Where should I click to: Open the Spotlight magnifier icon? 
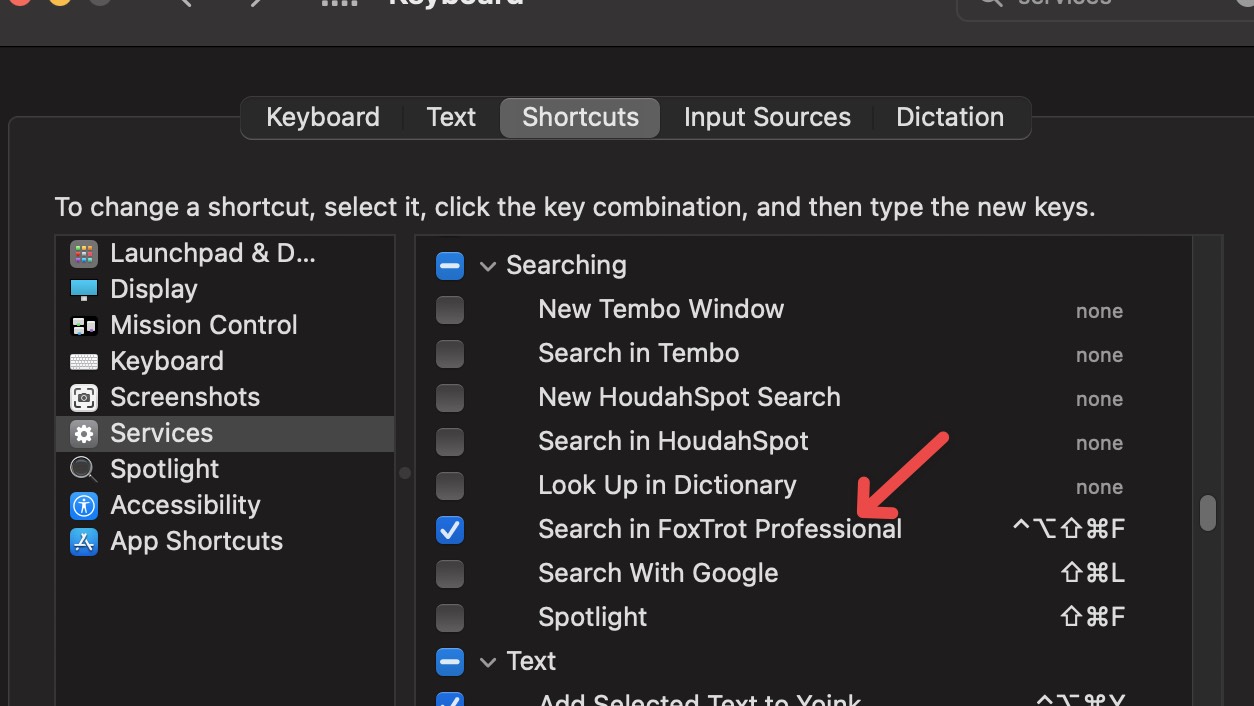tap(84, 470)
